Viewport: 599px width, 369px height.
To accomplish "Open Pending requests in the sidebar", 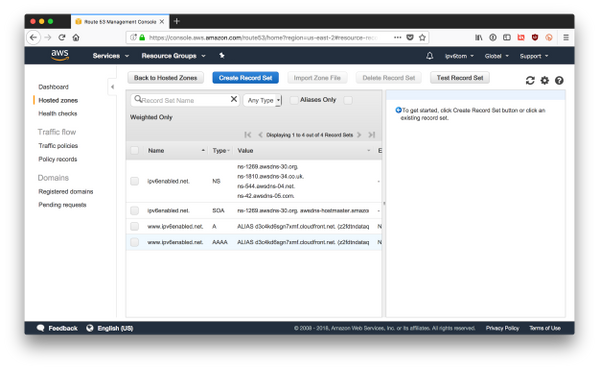I will tap(62, 205).
